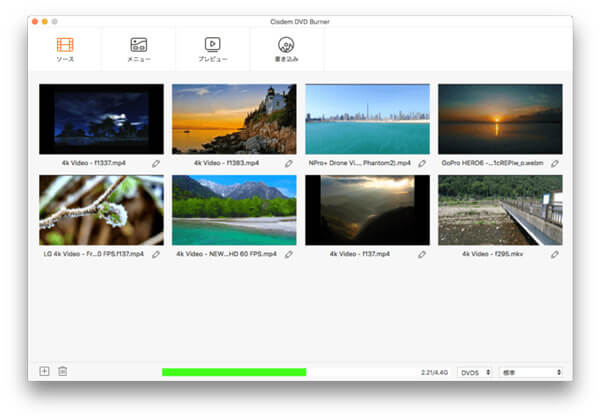This screenshot has height=420, width=600.
Task: Edit the NPro+ Drone video via pencil icon
Action: (422, 163)
